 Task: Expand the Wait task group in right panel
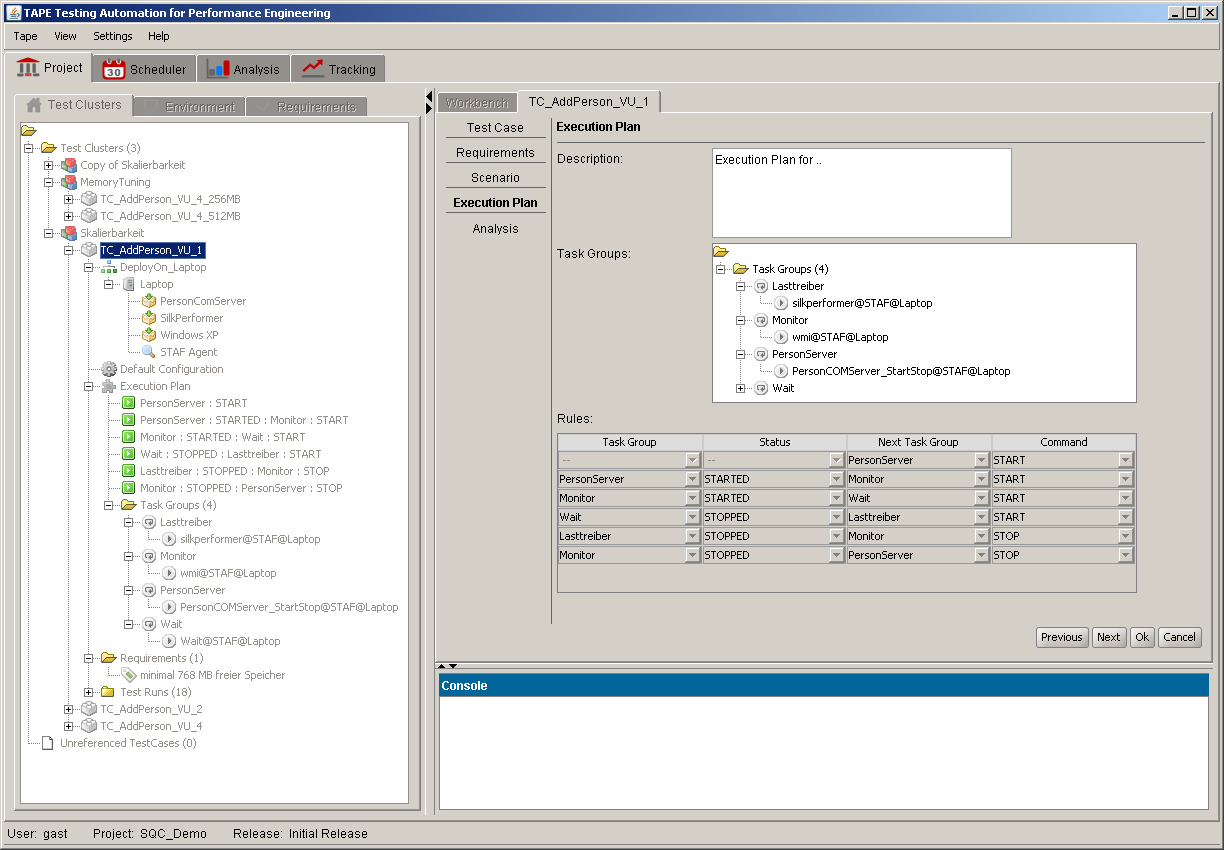[x=741, y=388]
